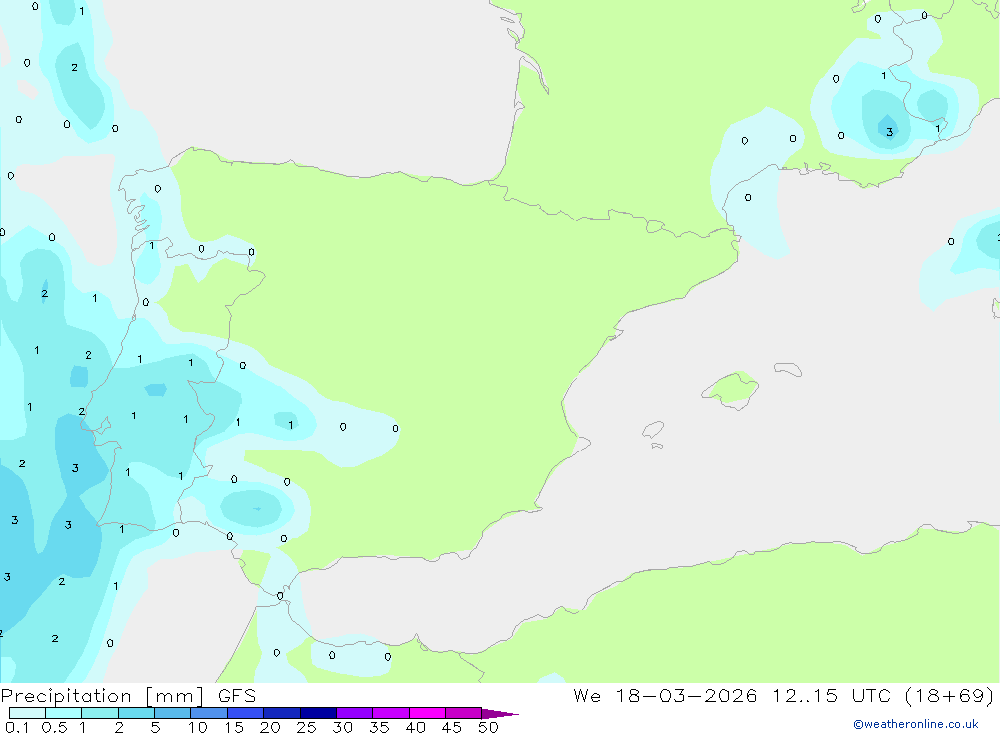Click Mallorca island on the map
This screenshot has height=733, width=1000.
tap(731, 389)
